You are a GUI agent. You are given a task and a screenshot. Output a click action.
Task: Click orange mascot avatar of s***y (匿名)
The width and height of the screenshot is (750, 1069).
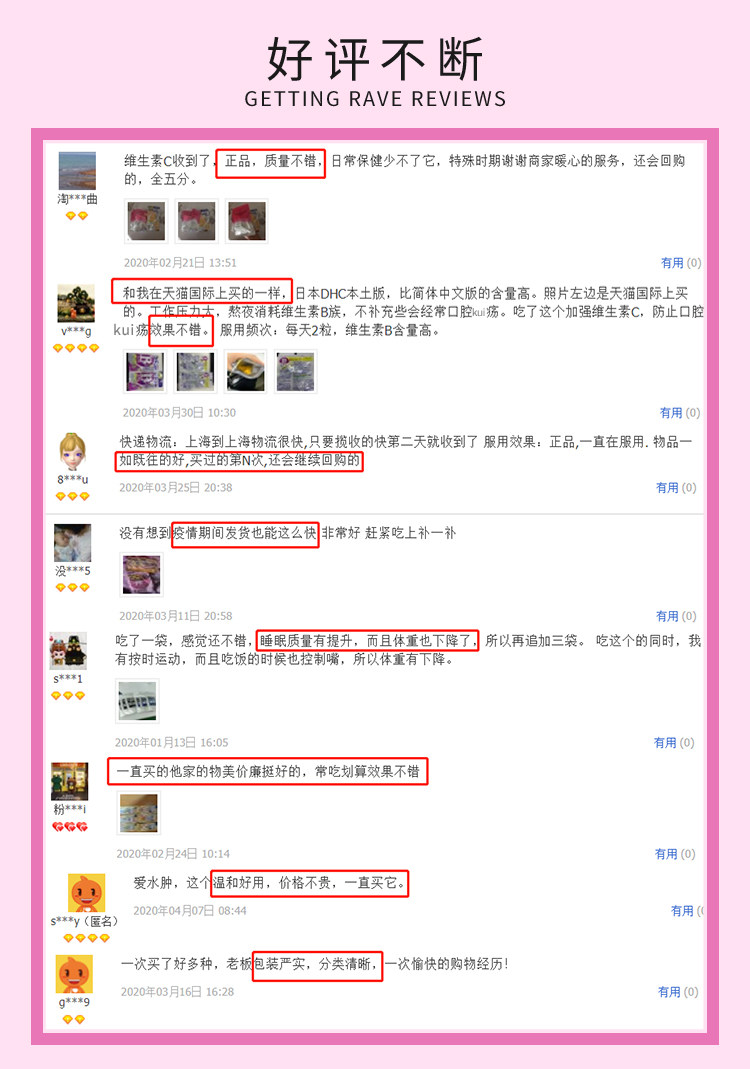click(x=87, y=892)
